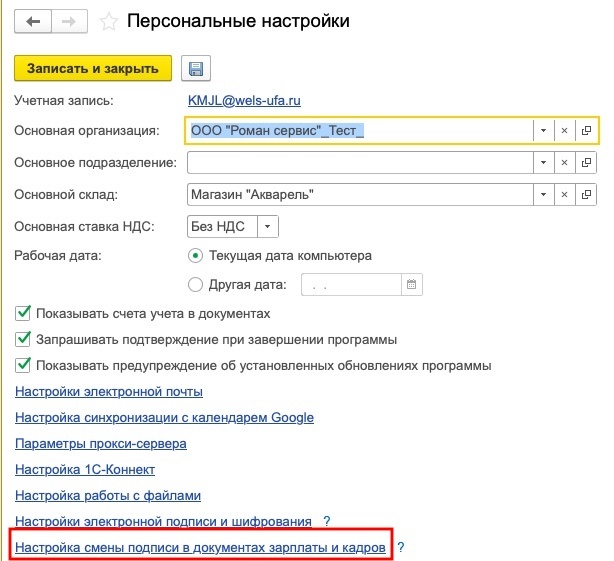Screen dimensions: 614x561
Task: Select Текущая дата компьютера option
Action: pos(195,256)
